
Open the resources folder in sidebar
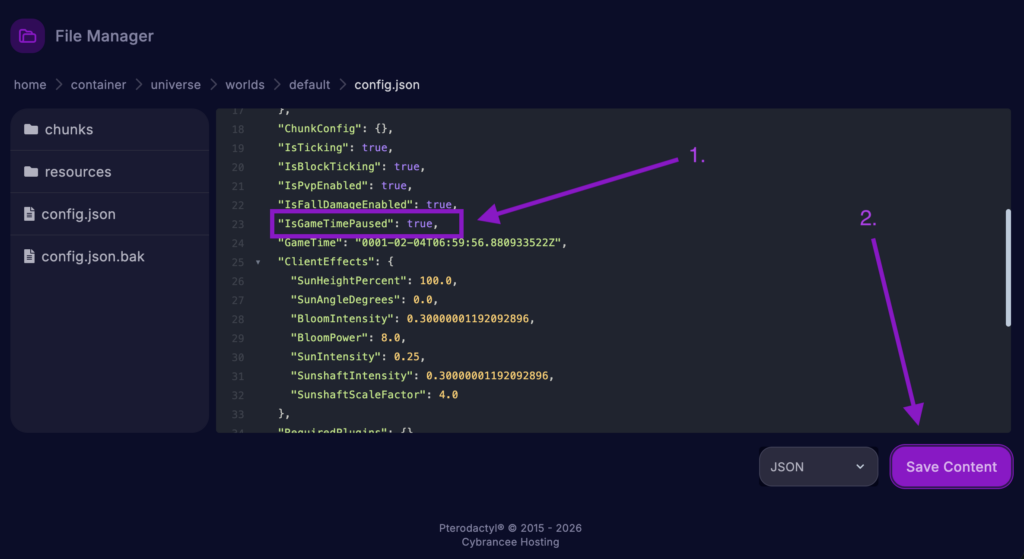click(78, 172)
